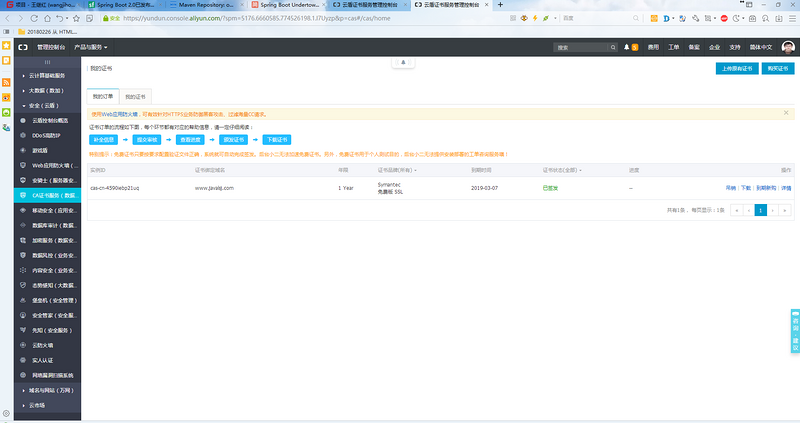Open 云盾控制台概览 in the sidebar
The image size is (800, 423).
50,120
